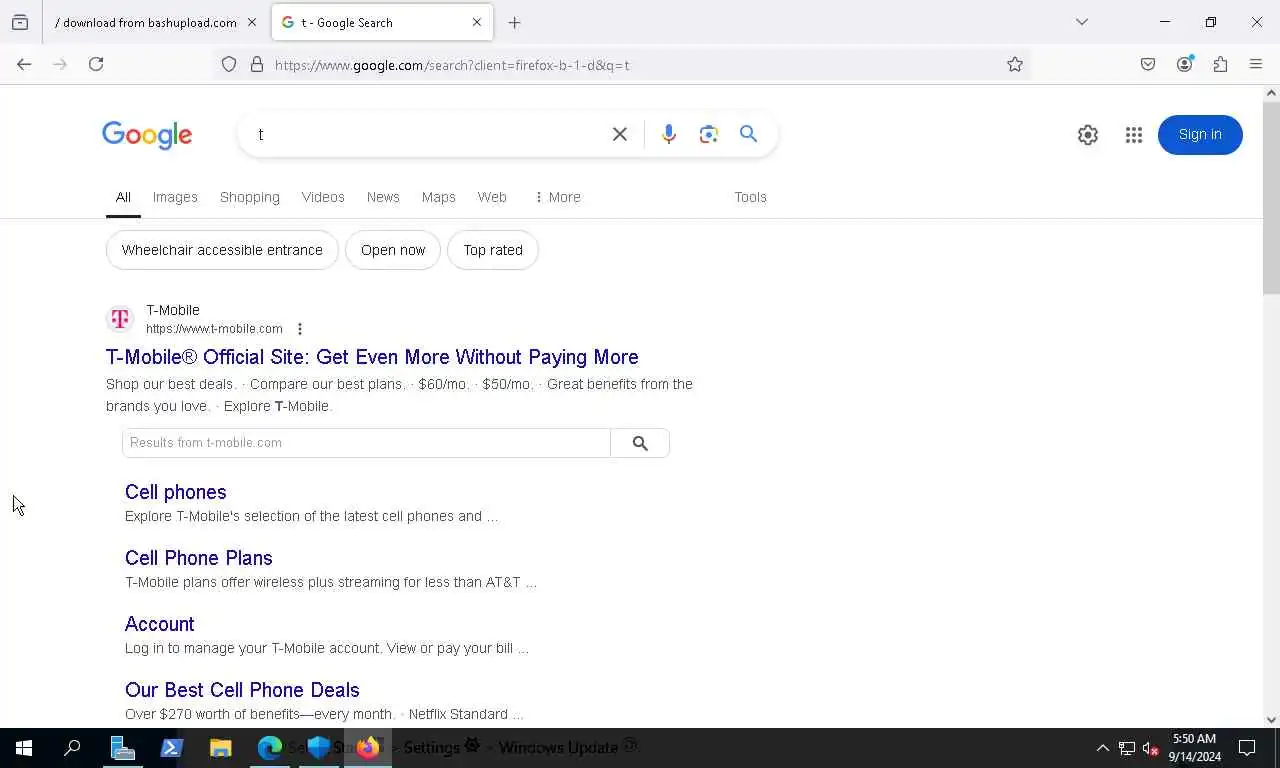Open PowerShell from the taskbar
This screenshot has width=1280, height=768.
pos(172,748)
